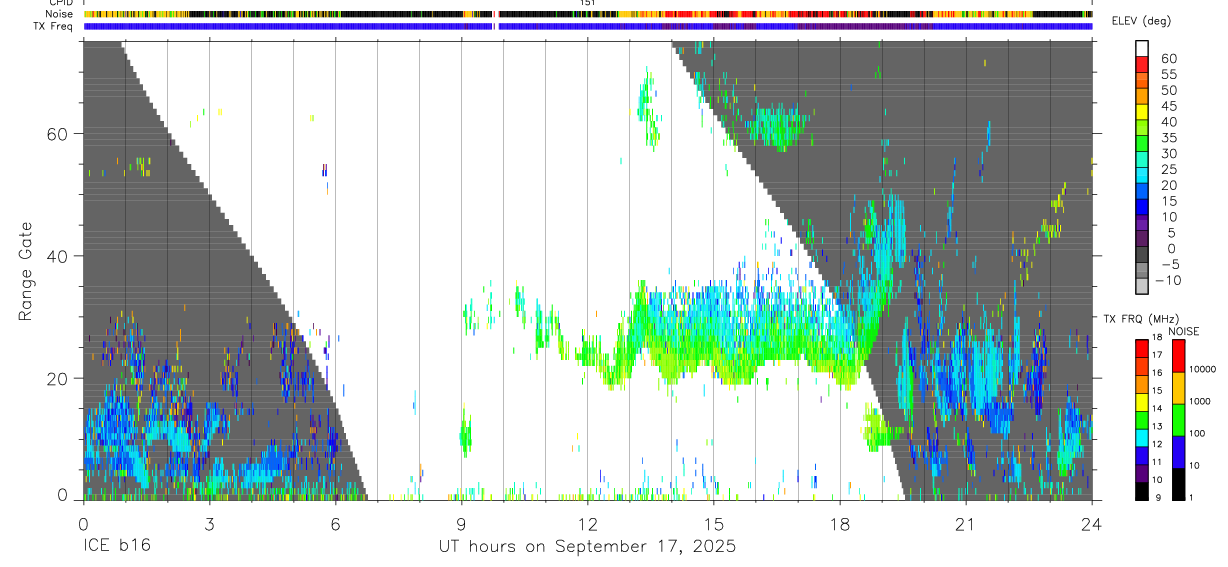Click the Range Gate axis tick label '40'
1228x567 pixels.
[x=57, y=256]
